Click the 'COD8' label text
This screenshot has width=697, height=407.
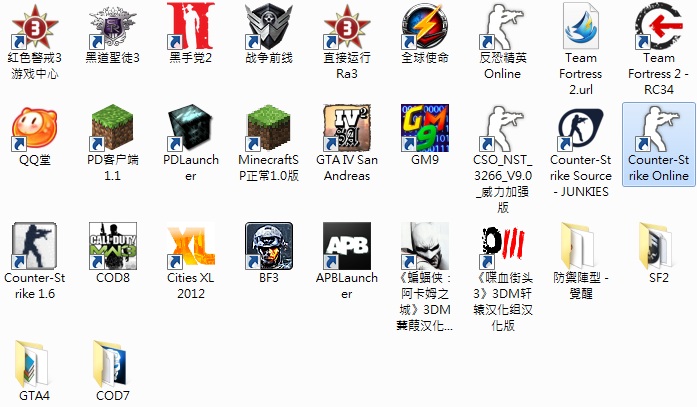click(112, 278)
